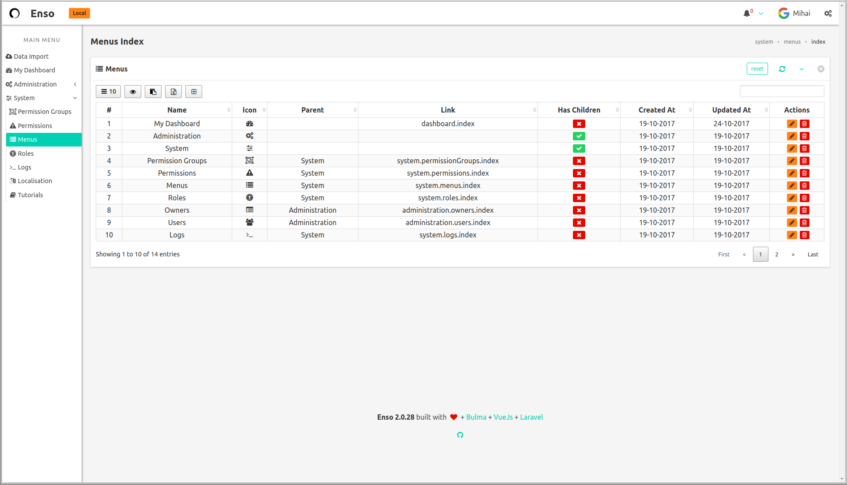Sort table by Icon column
The width and height of the screenshot is (847, 485).
coord(250,110)
